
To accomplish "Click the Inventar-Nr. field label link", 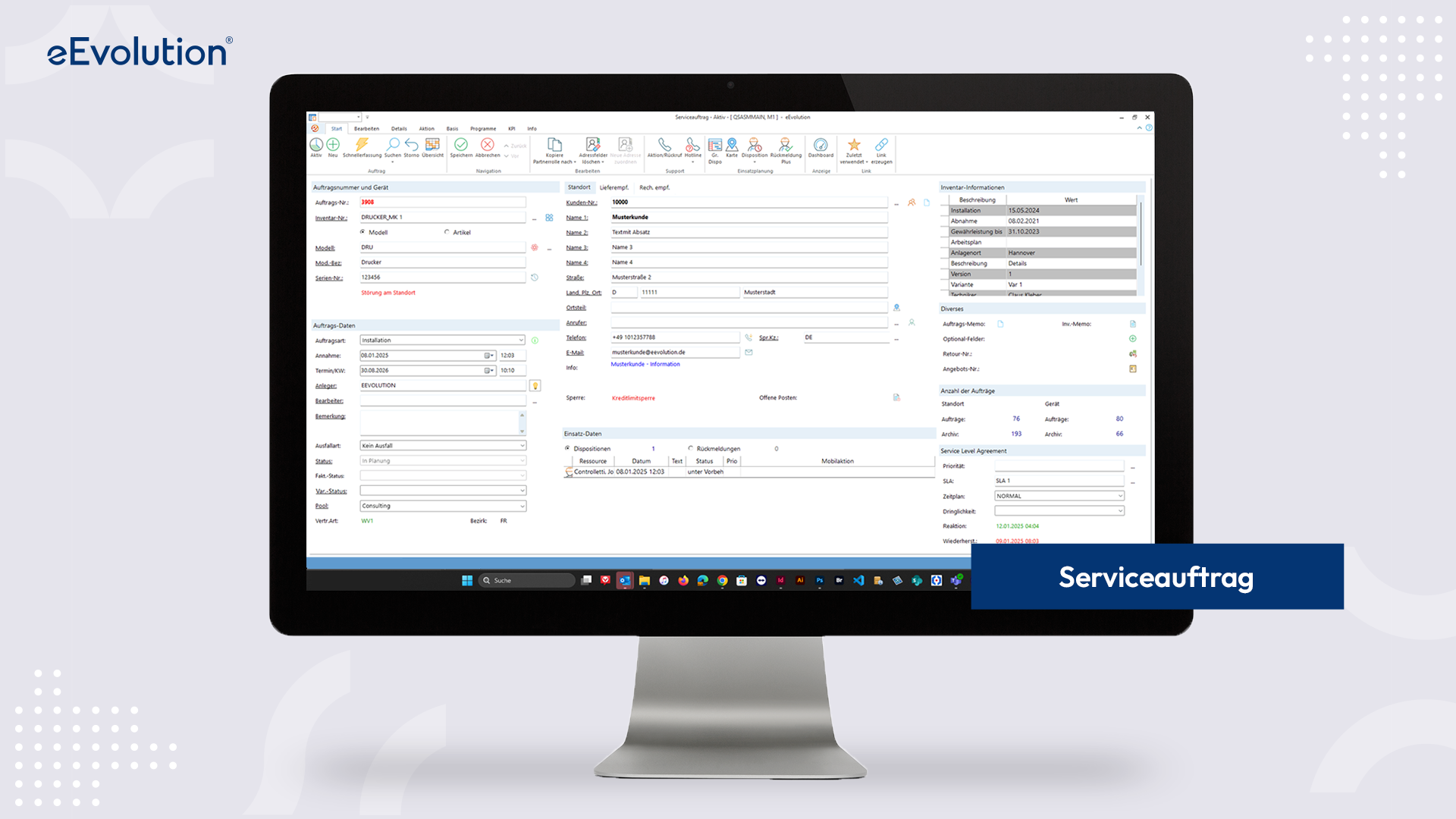I will point(331,218).
